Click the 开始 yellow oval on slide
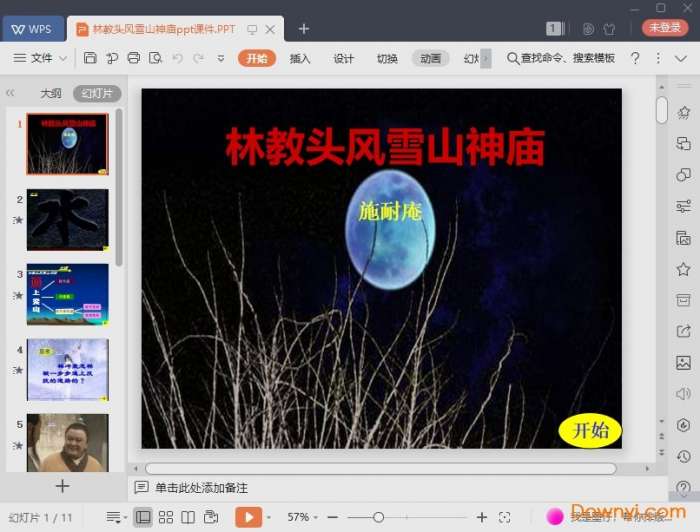This screenshot has height=532, width=700. [x=590, y=431]
